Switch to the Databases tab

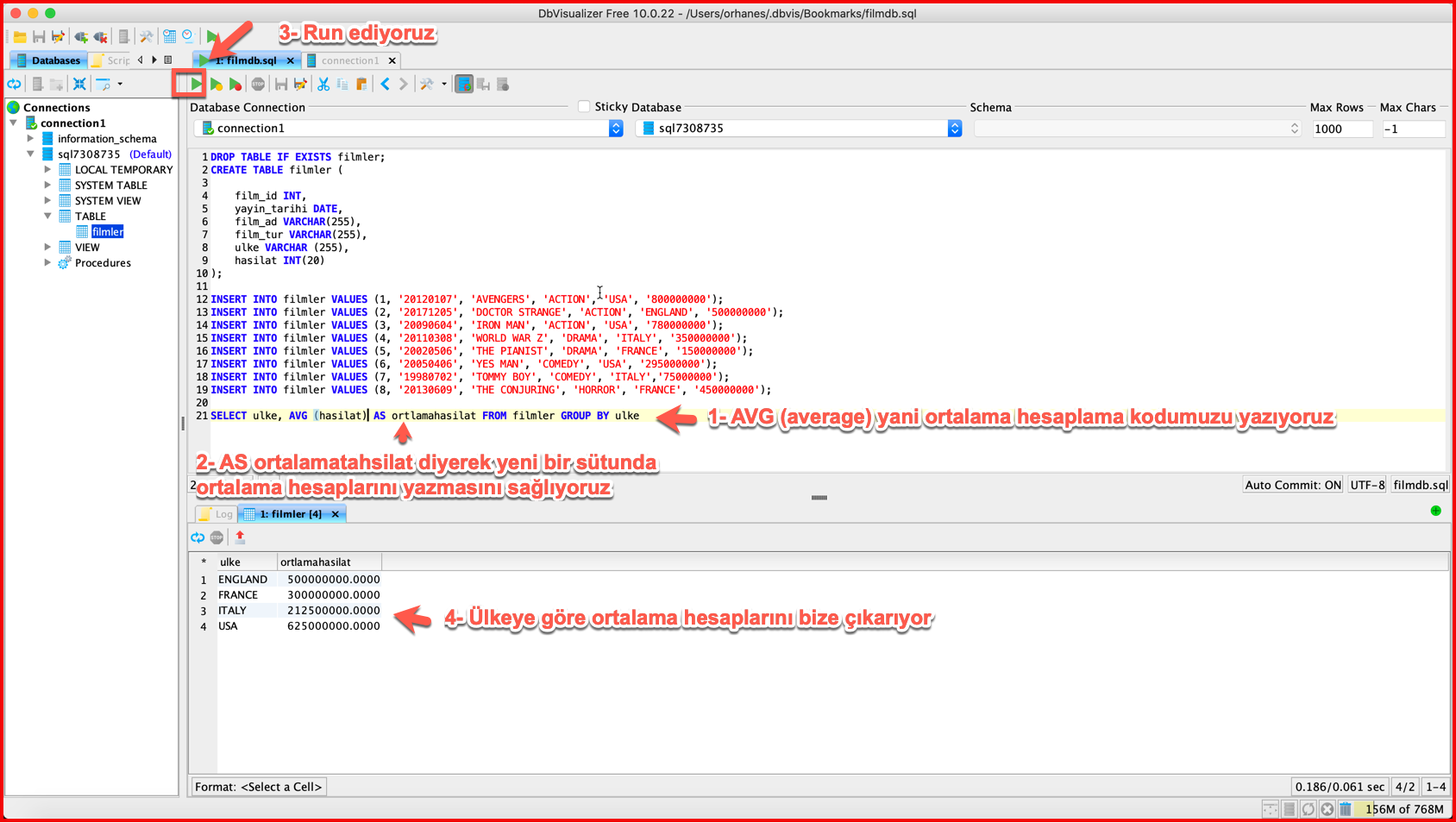48,60
